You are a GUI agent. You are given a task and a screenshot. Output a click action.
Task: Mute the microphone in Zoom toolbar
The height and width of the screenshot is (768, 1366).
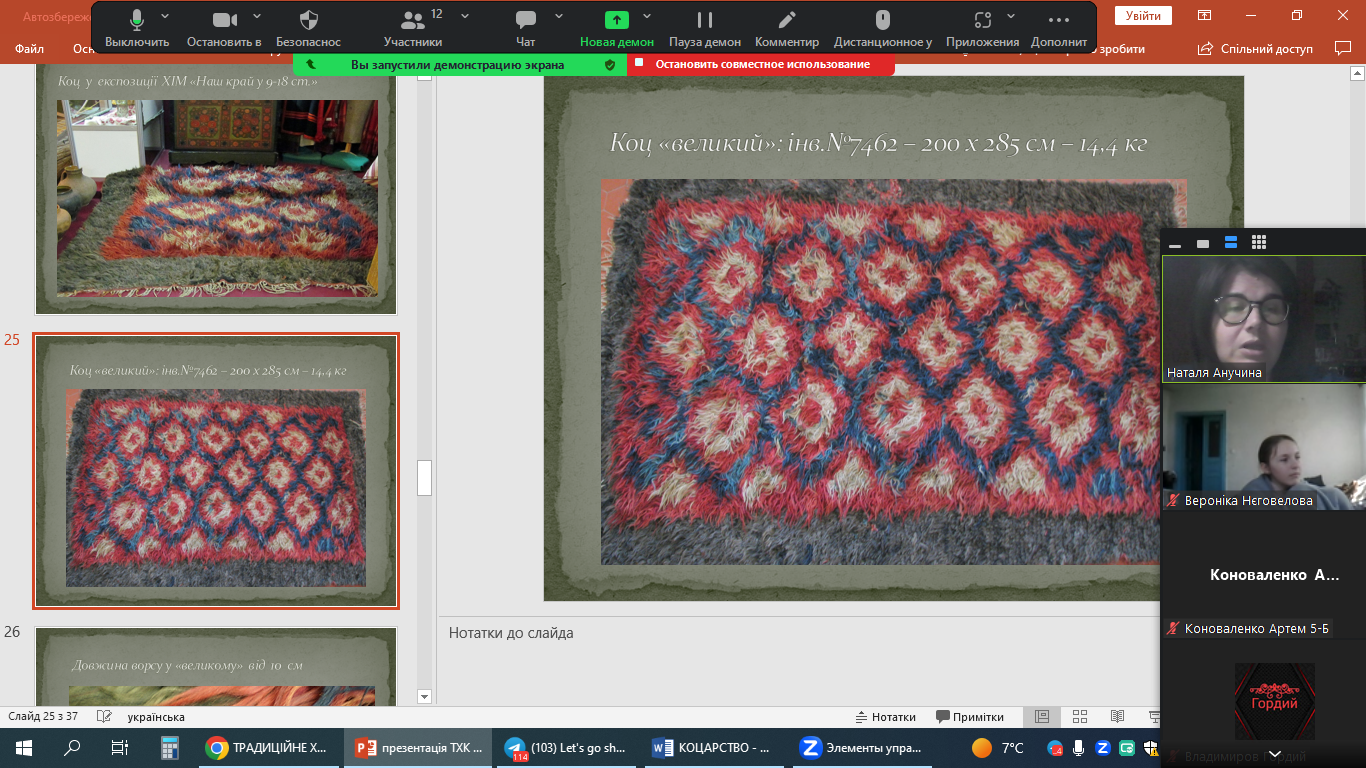coord(137,27)
